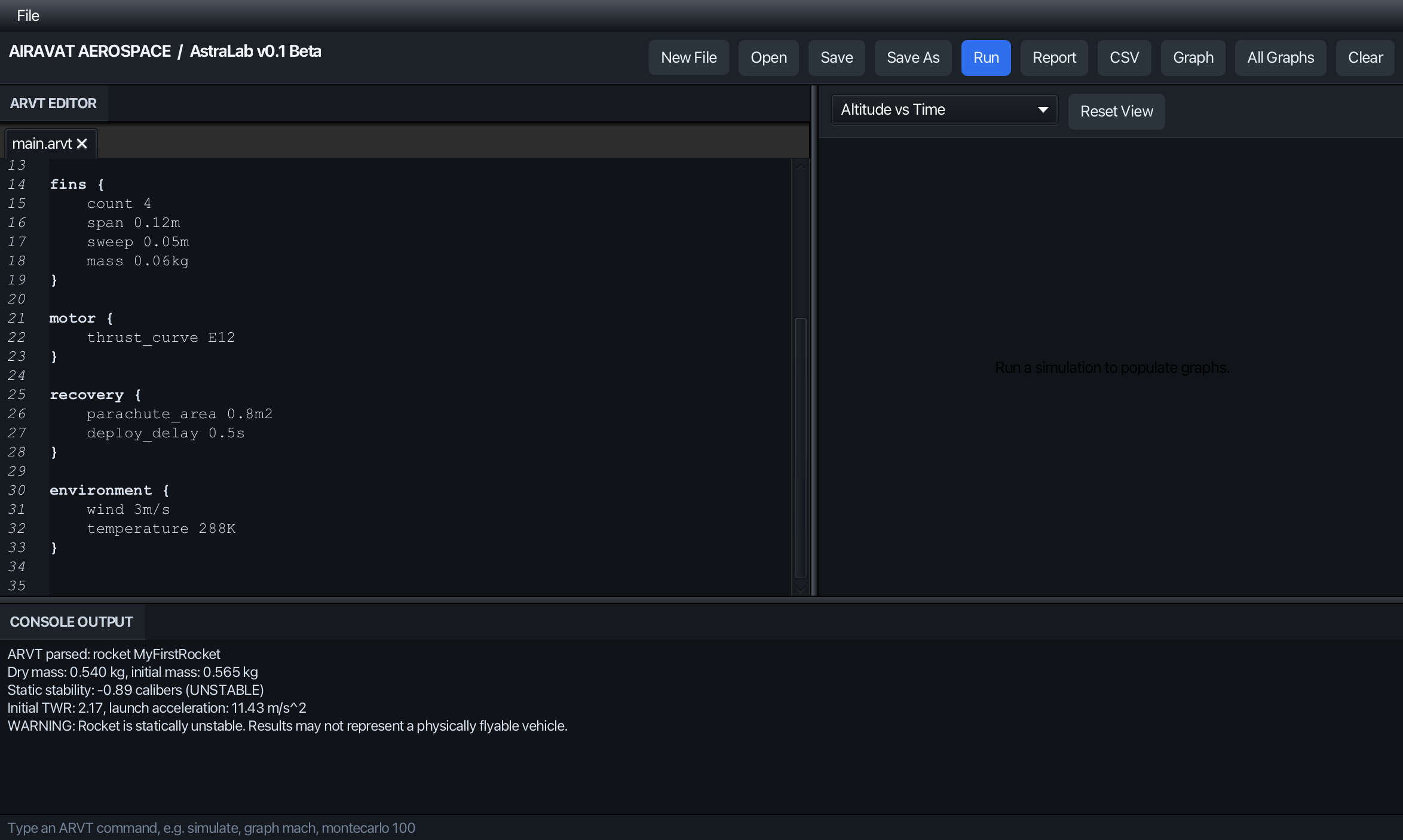This screenshot has height=840, width=1403.
Task: Click the line 'count 4'
Action: 119,204
